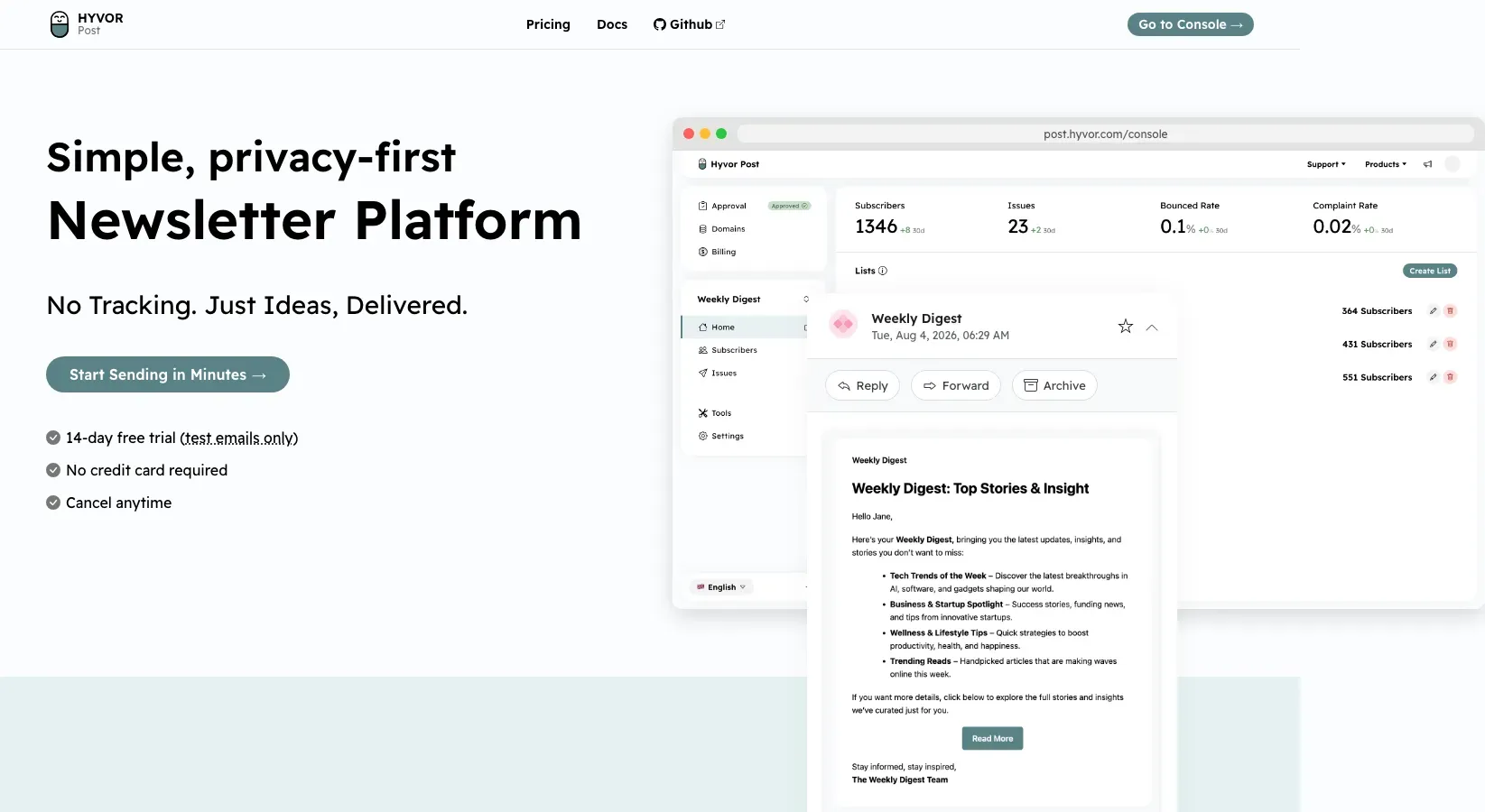Click the '(test emails only)' underlined text

[239, 438]
